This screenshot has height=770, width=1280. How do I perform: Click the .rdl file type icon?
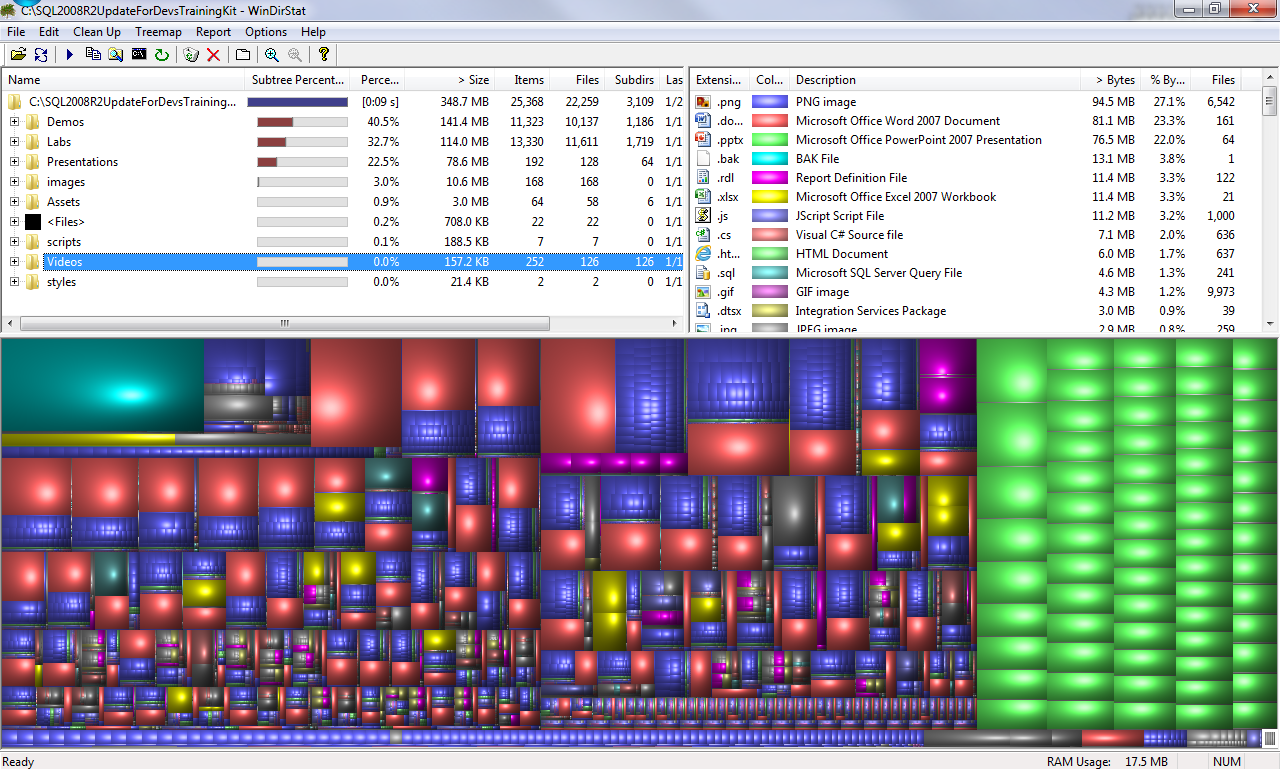point(703,178)
